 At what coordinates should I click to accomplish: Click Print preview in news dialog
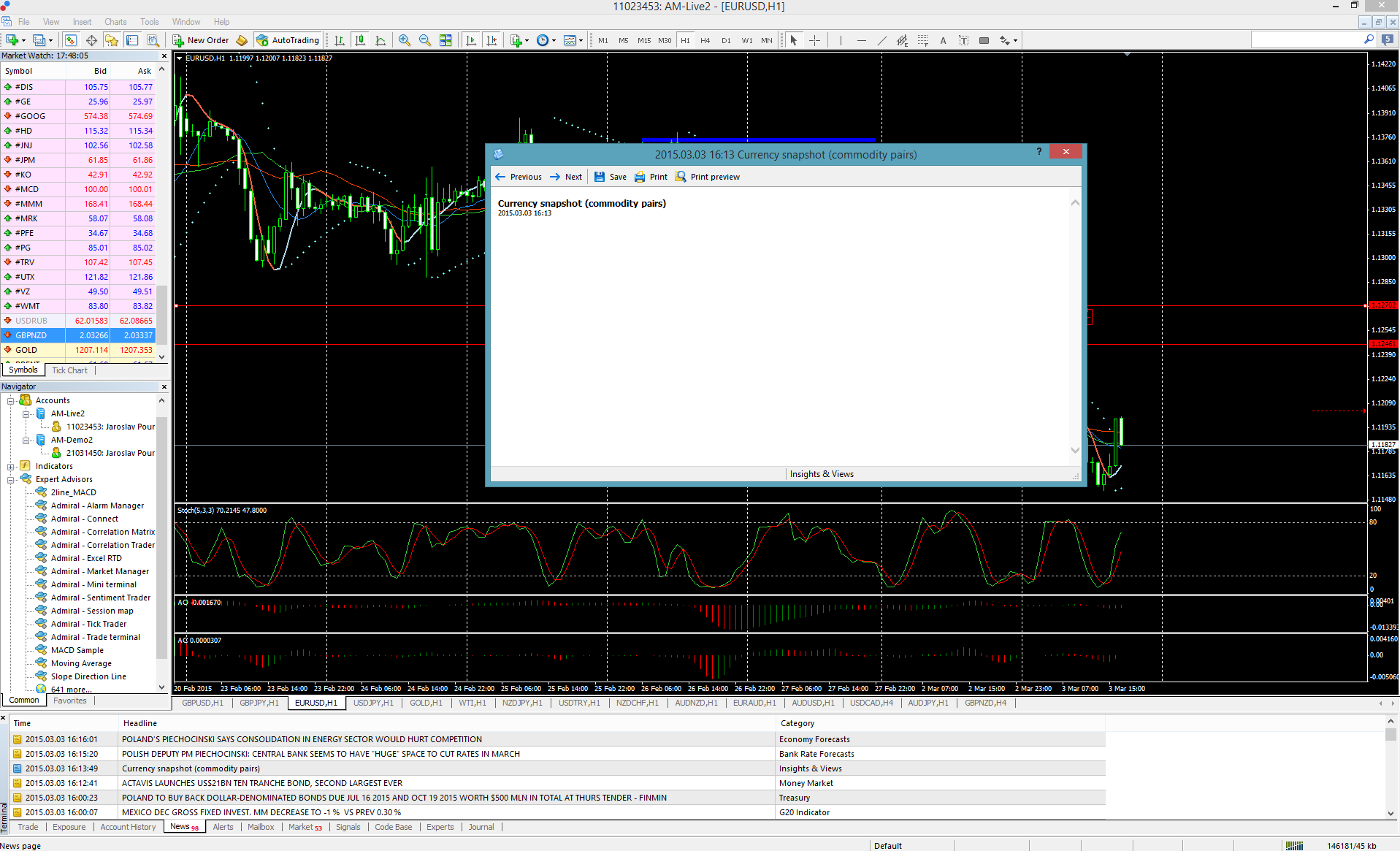click(x=707, y=177)
